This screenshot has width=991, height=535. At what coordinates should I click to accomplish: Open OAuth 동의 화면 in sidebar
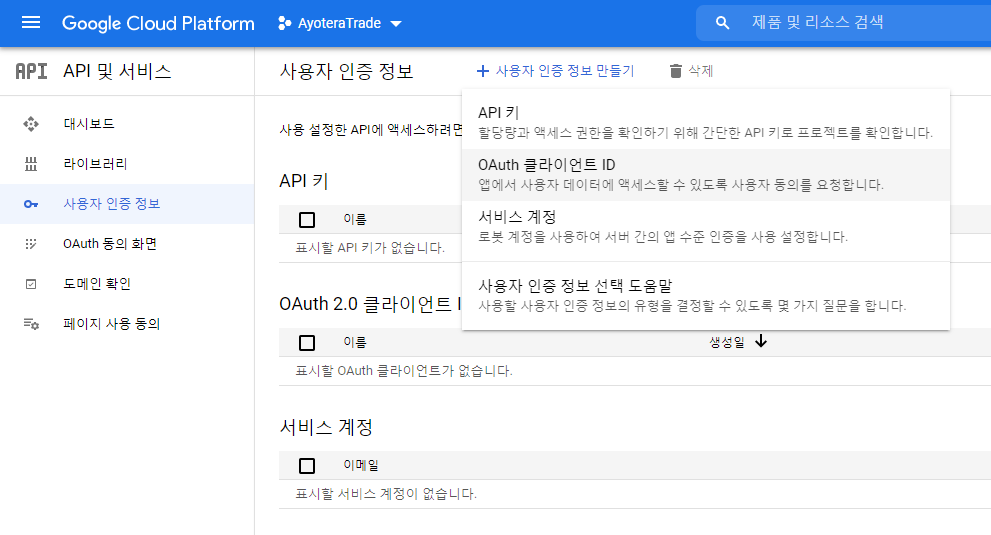(x=127, y=243)
